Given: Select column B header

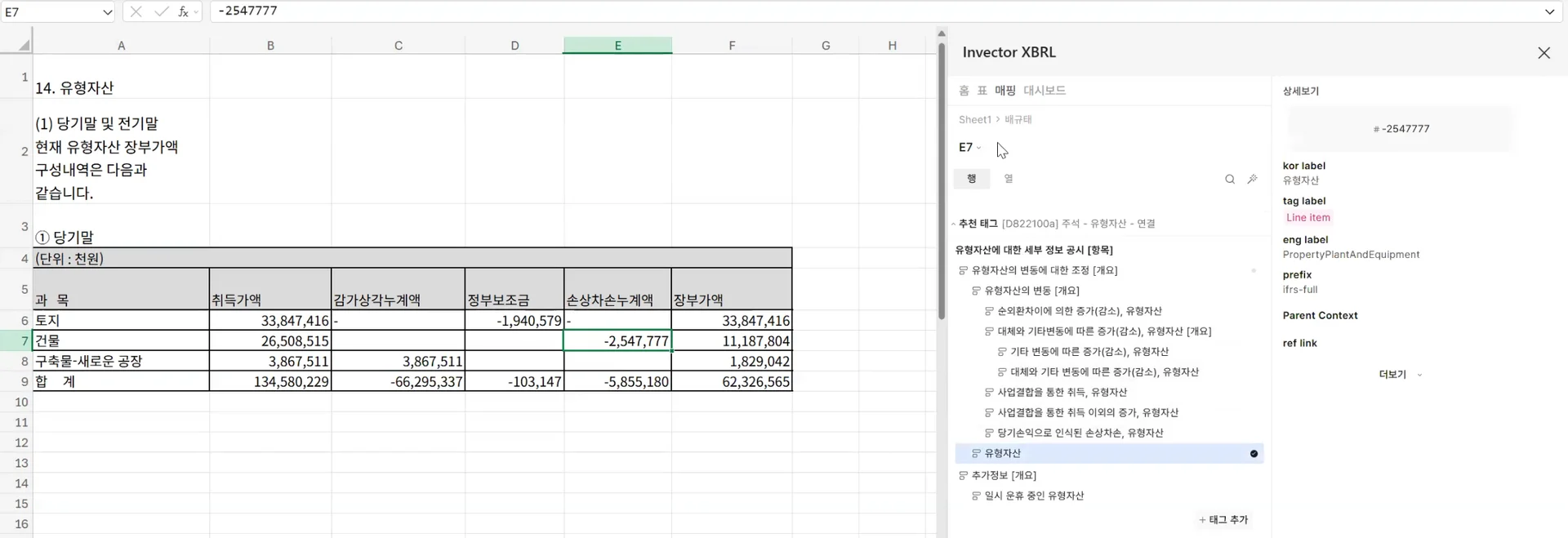Looking at the screenshot, I should (270, 46).
